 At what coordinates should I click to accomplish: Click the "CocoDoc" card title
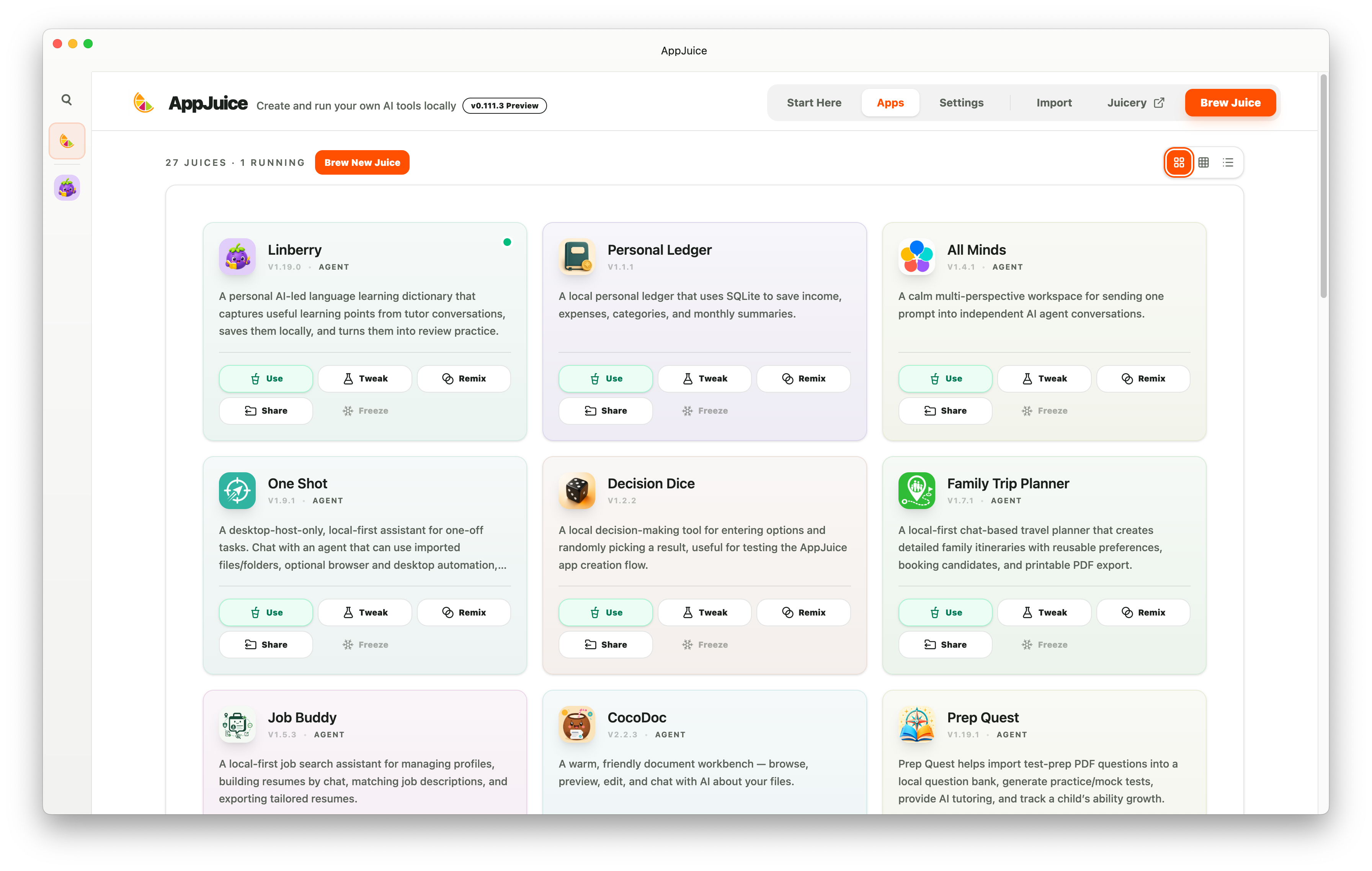click(x=637, y=717)
